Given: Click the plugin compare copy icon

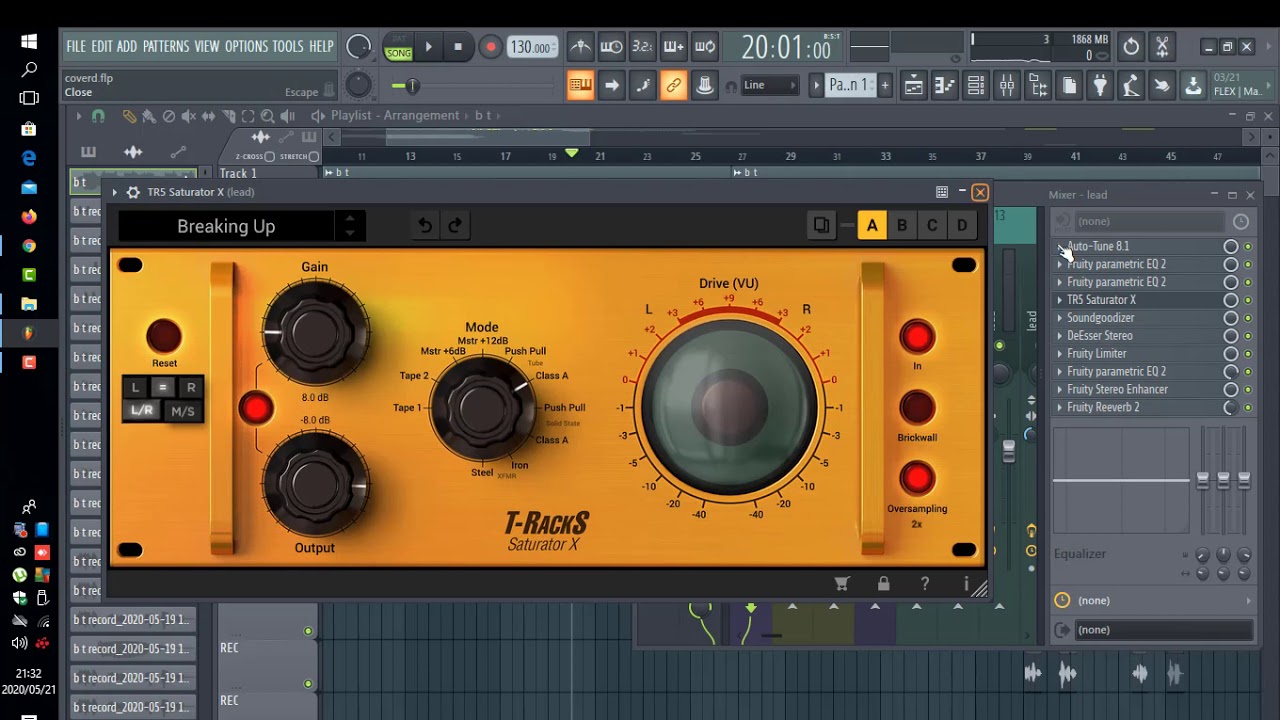Looking at the screenshot, I should pos(821,226).
